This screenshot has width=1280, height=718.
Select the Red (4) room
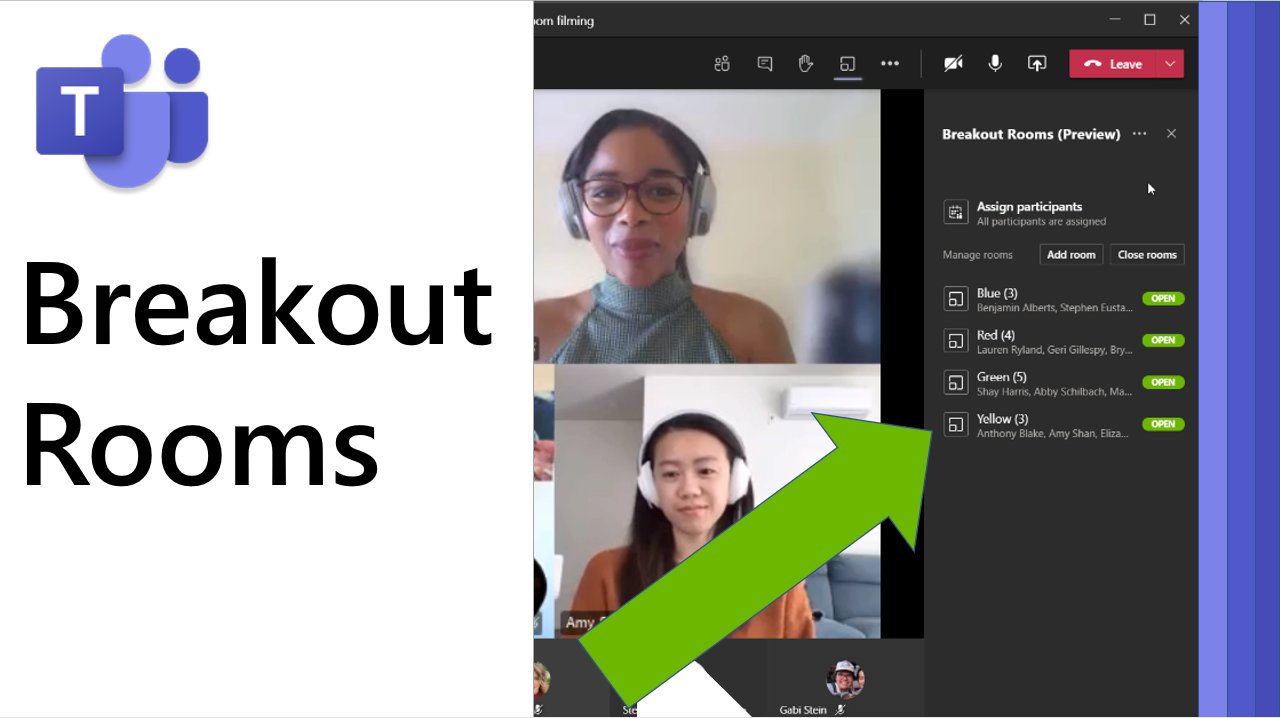(x=1063, y=341)
